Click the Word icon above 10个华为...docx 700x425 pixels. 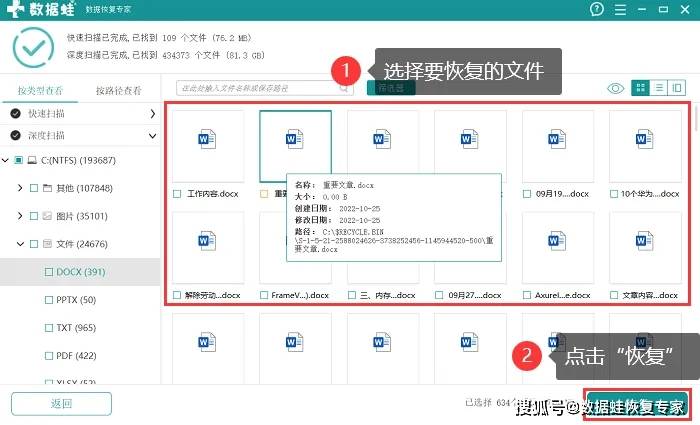click(645, 139)
